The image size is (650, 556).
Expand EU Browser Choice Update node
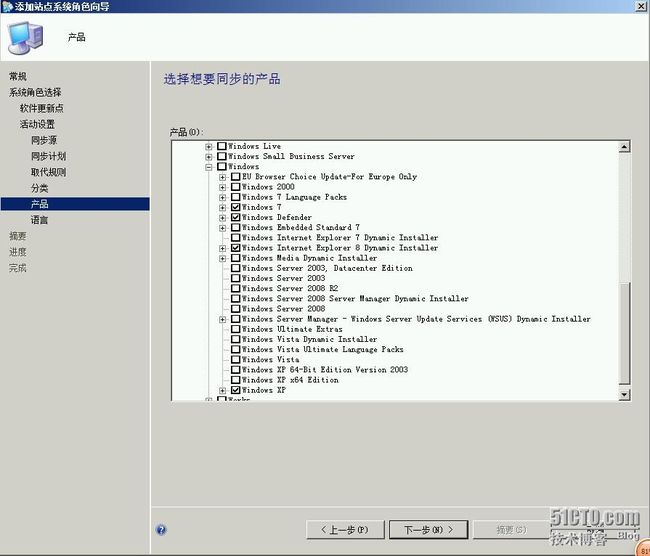tap(223, 177)
